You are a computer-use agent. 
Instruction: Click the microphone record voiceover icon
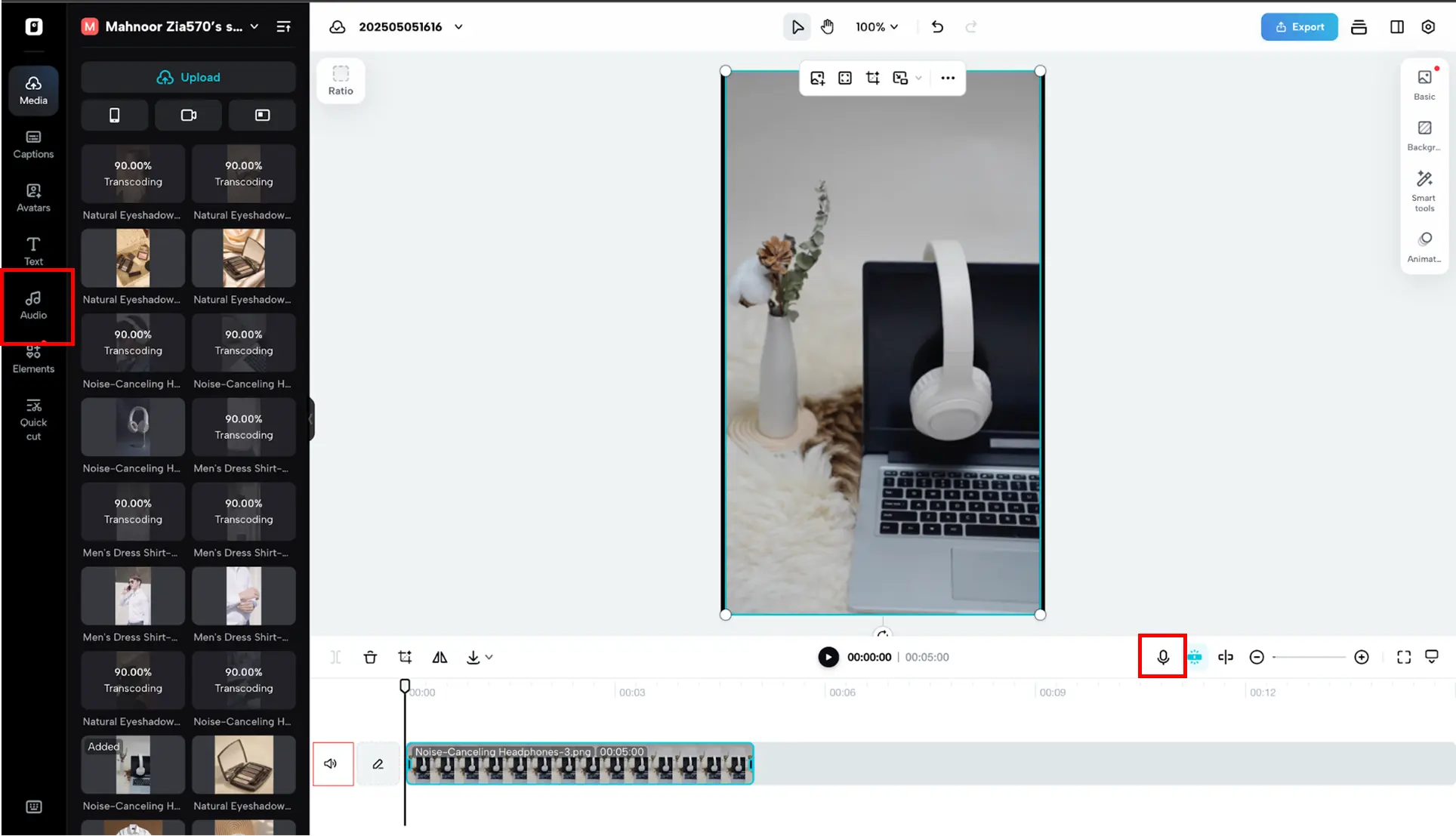[1163, 657]
